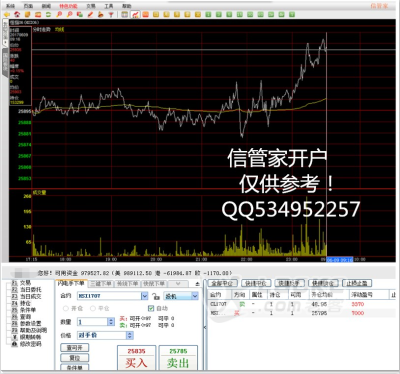
Task: Click the 全部平仓 button above positions table
Action: pos(222,283)
